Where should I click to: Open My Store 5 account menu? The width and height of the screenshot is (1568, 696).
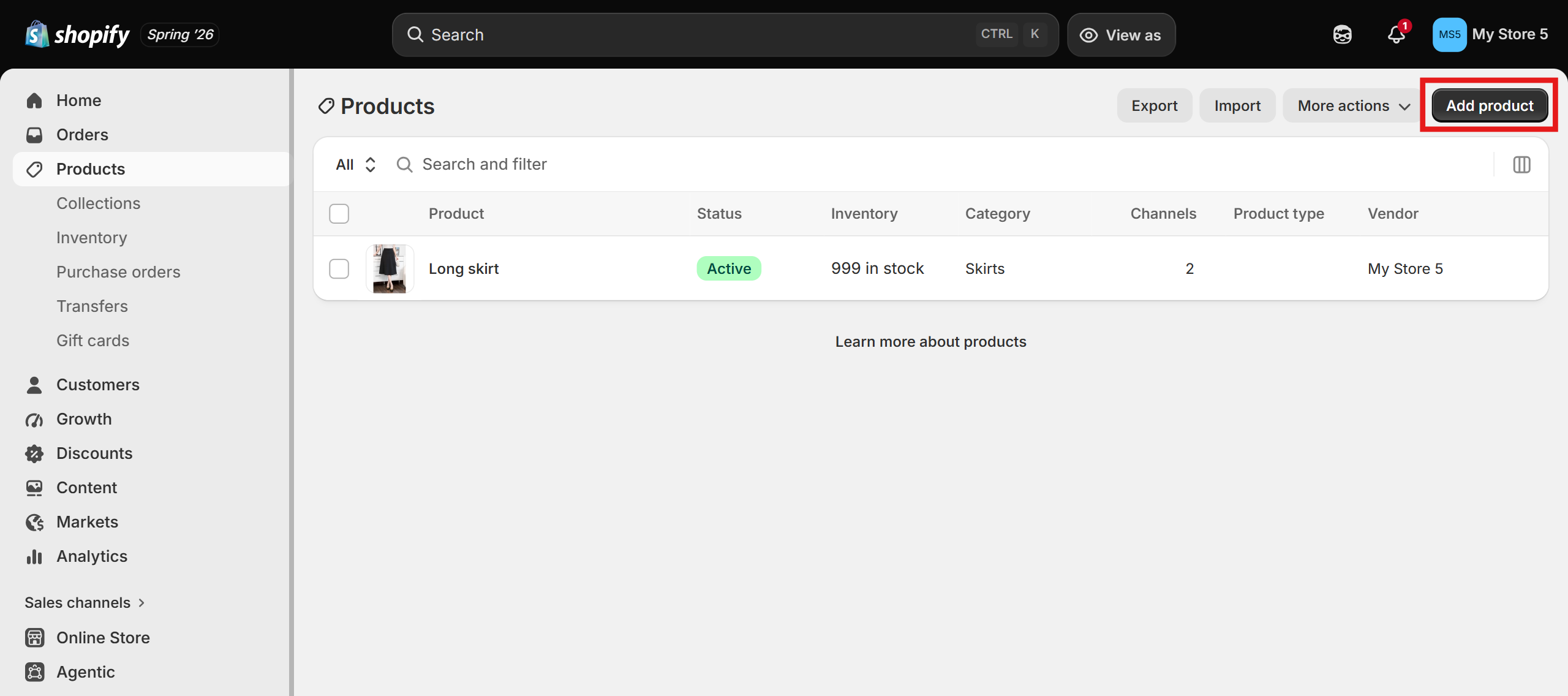pos(1490,35)
